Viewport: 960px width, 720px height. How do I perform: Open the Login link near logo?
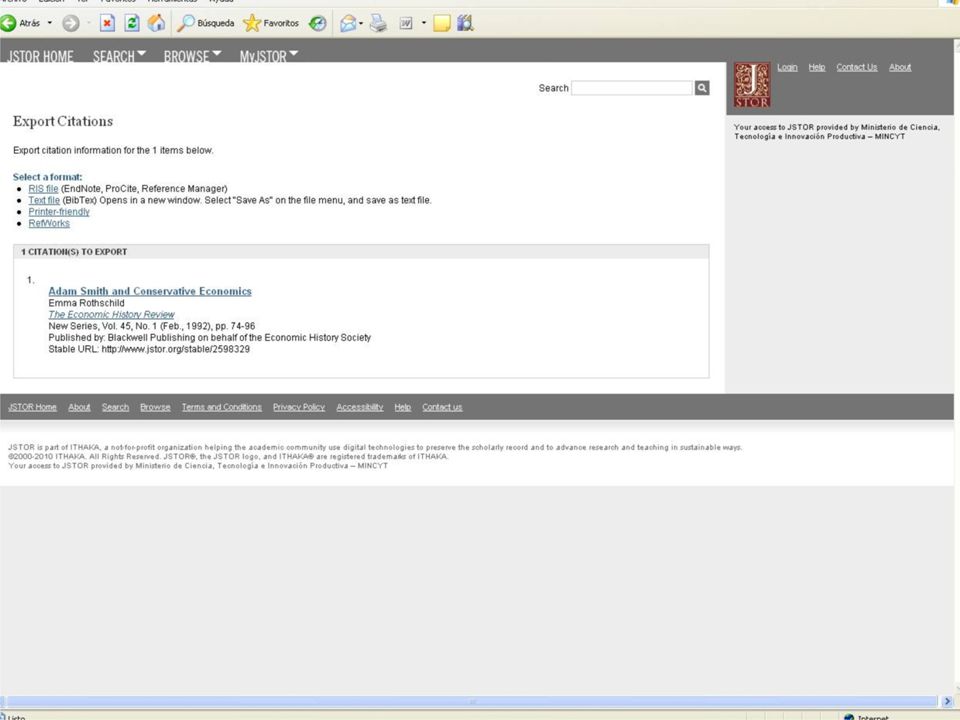pyautogui.click(x=787, y=67)
